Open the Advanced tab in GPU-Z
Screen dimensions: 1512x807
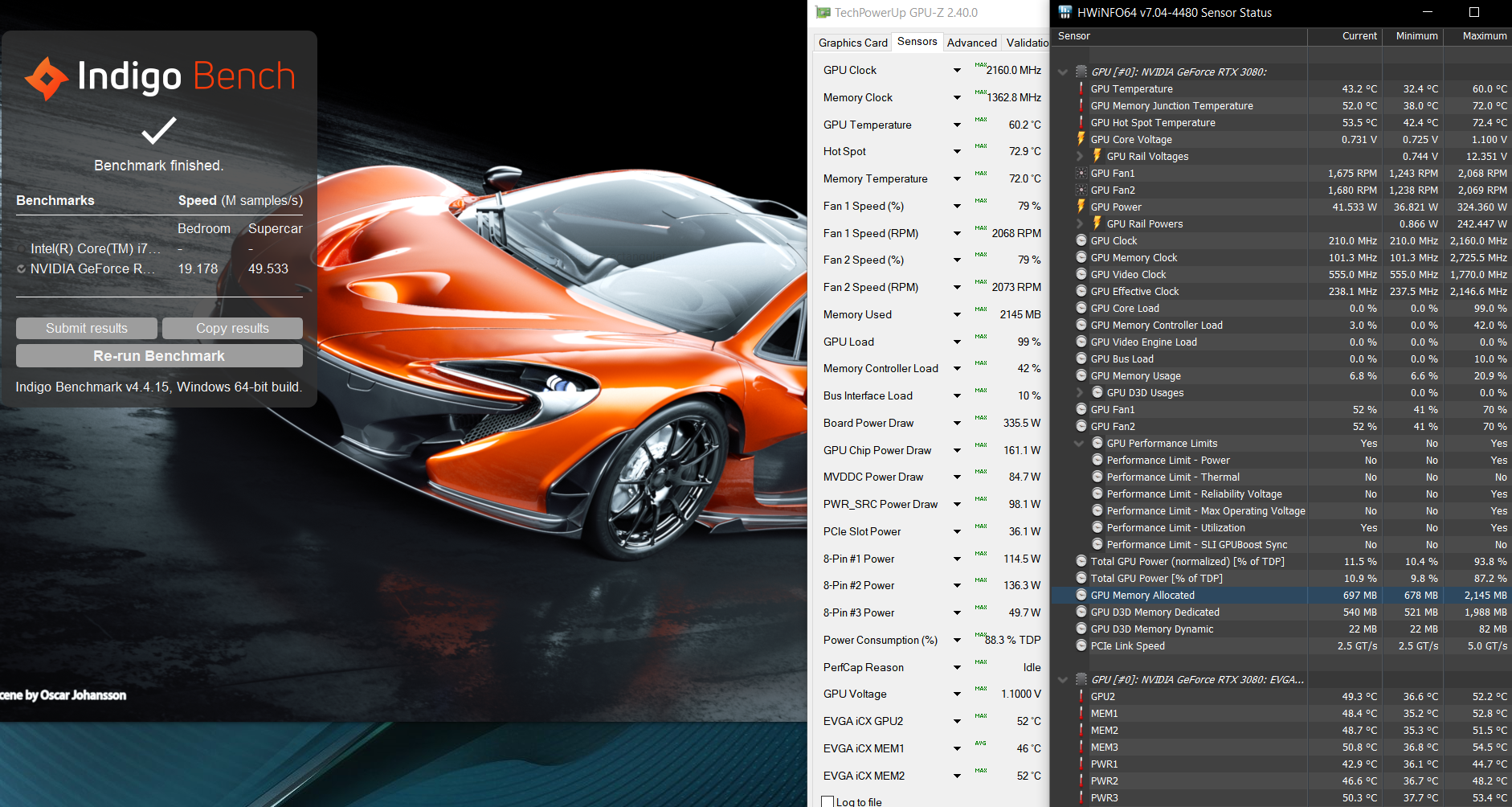[971, 43]
